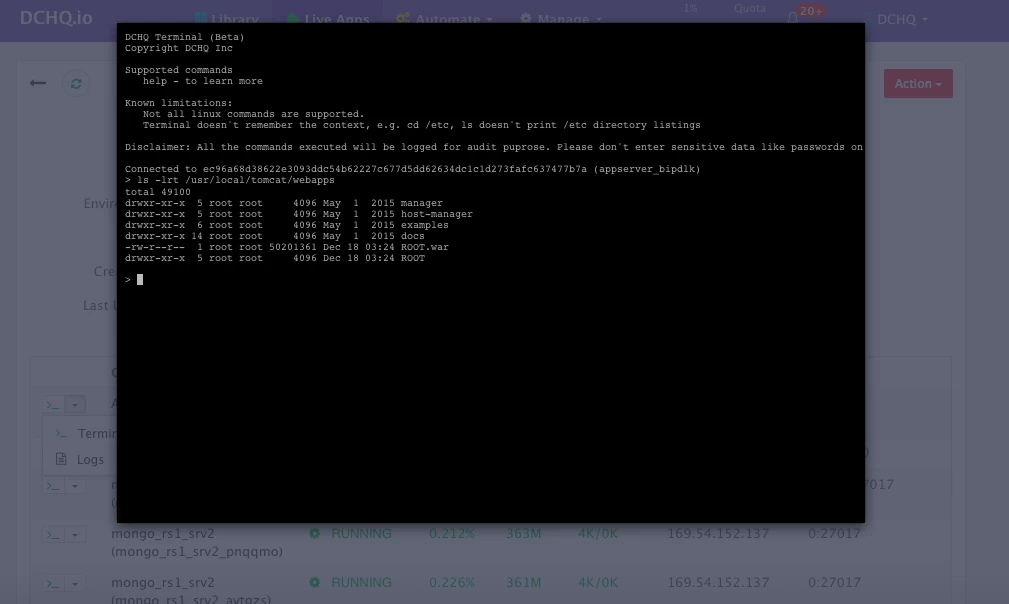Image resolution: width=1009 pixels, height=604 pixels.
Task: Expand the caret menu for mongo_rs1_srv2_pnqqmo
Action: (x=75, y=535)
